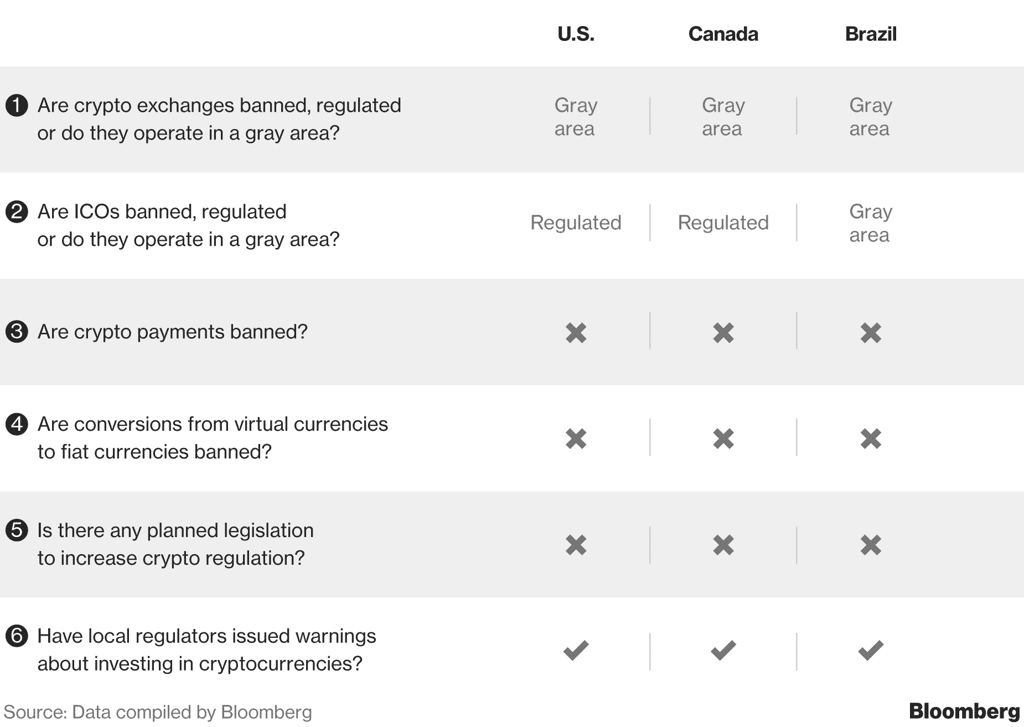Click the number 4 circle icon

[16, 424]
